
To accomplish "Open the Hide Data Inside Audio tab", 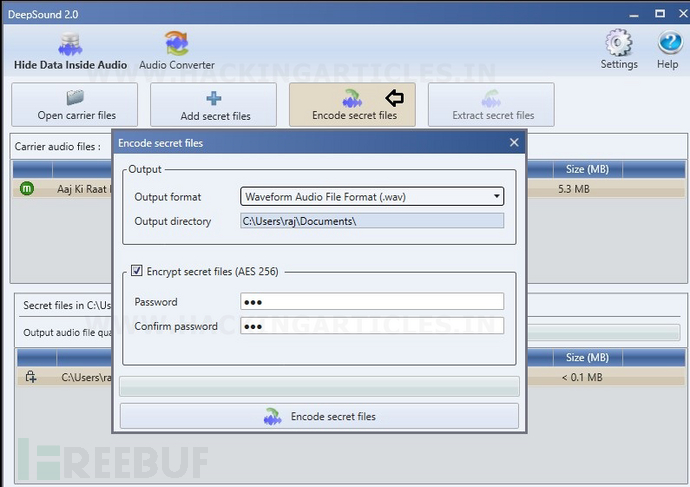I will [x=70, y=51].
